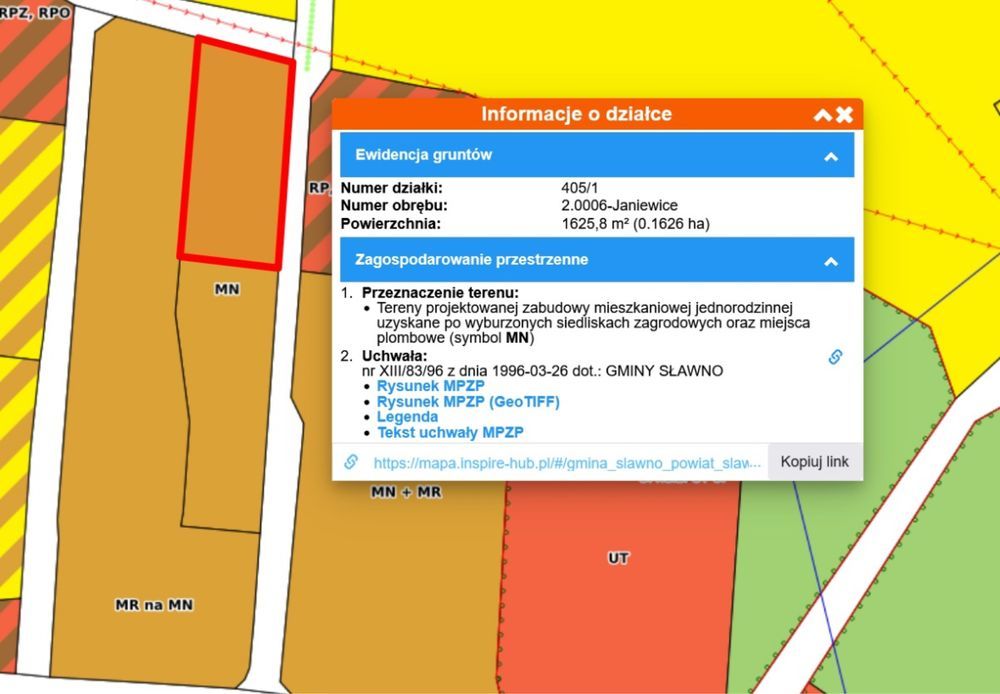Open Tekst uchwały MPZP link

450,432
